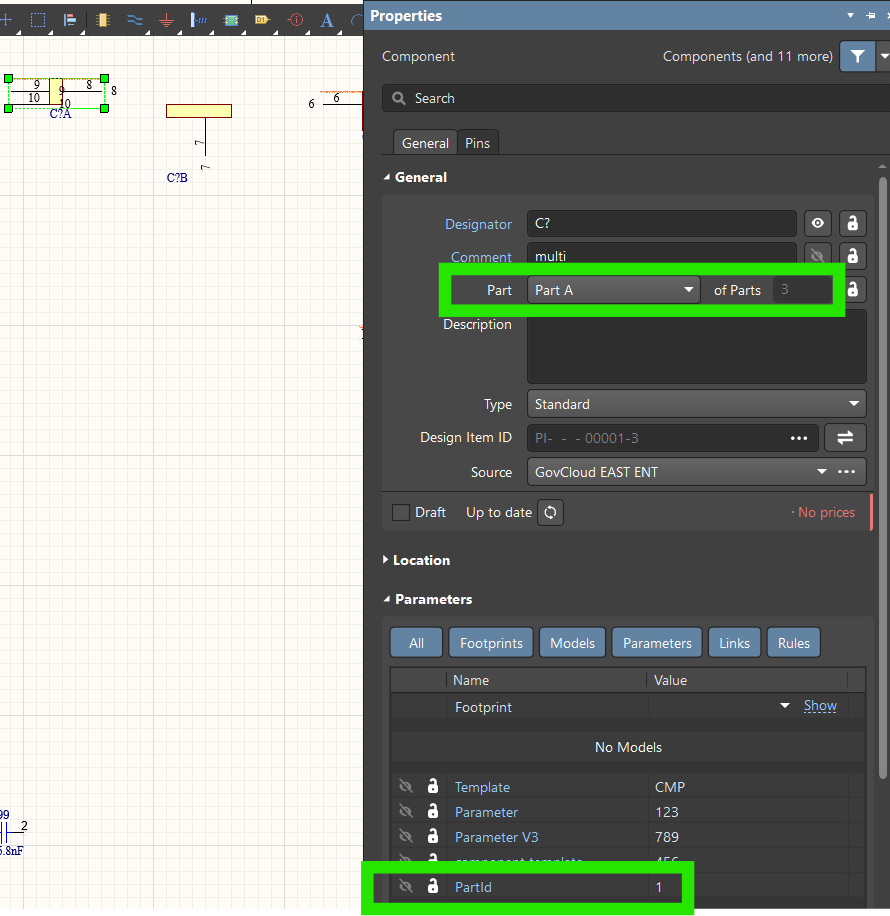Toggle Designator visibility eye icon
The image size is (890, 916).
click(x=818, y=223)
